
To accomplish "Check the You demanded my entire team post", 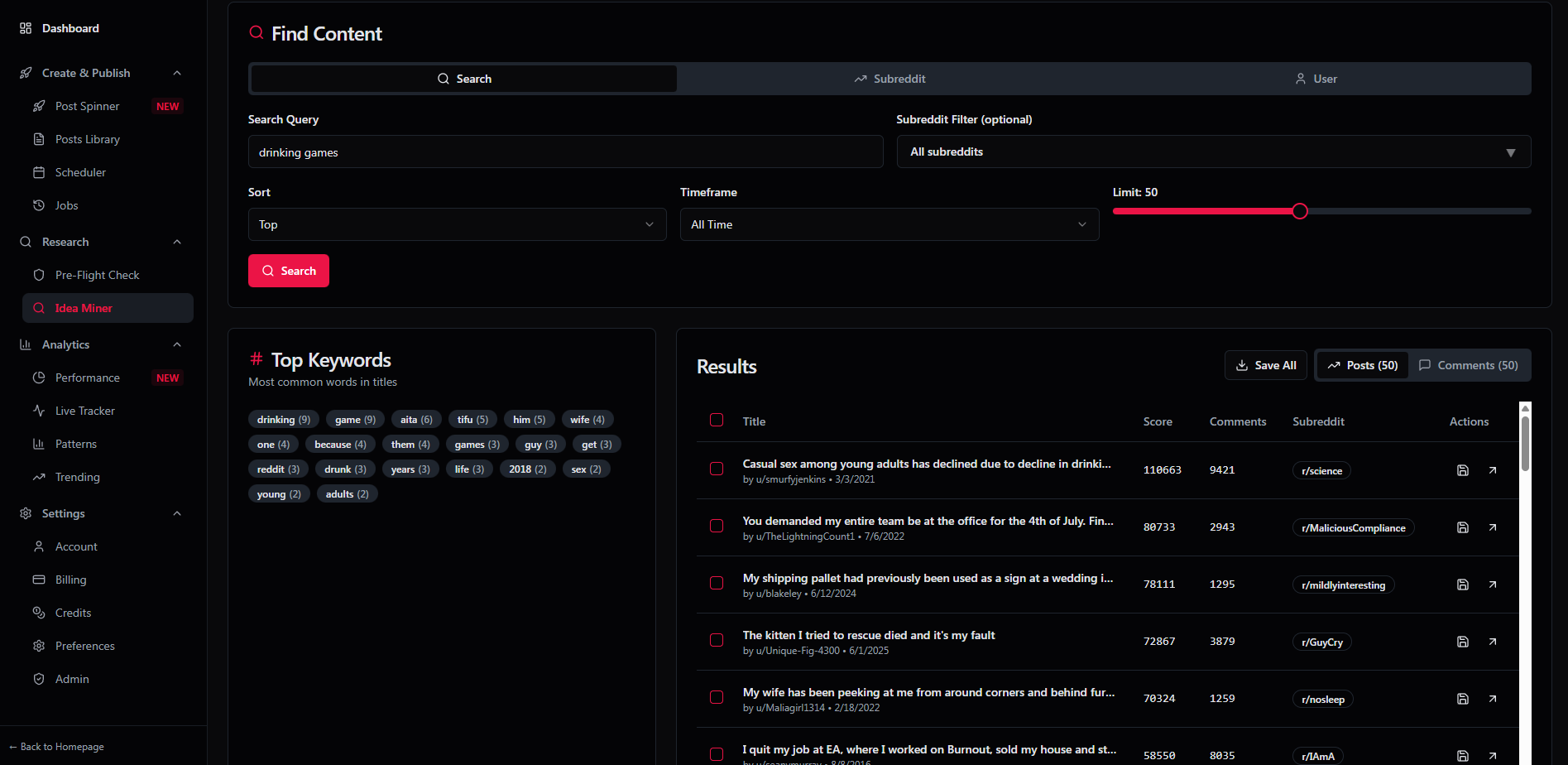I will point(717,526).
